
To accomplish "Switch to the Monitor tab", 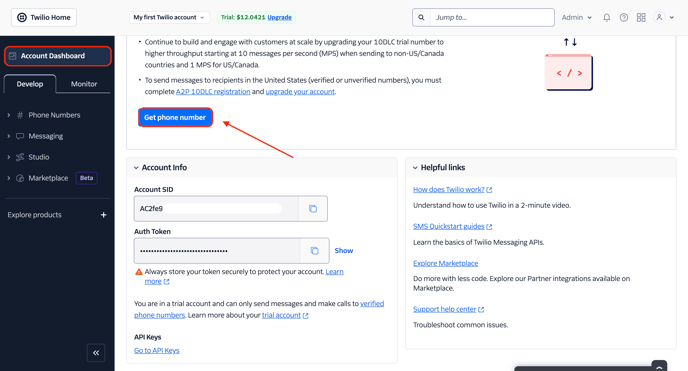I will point(84,84).
